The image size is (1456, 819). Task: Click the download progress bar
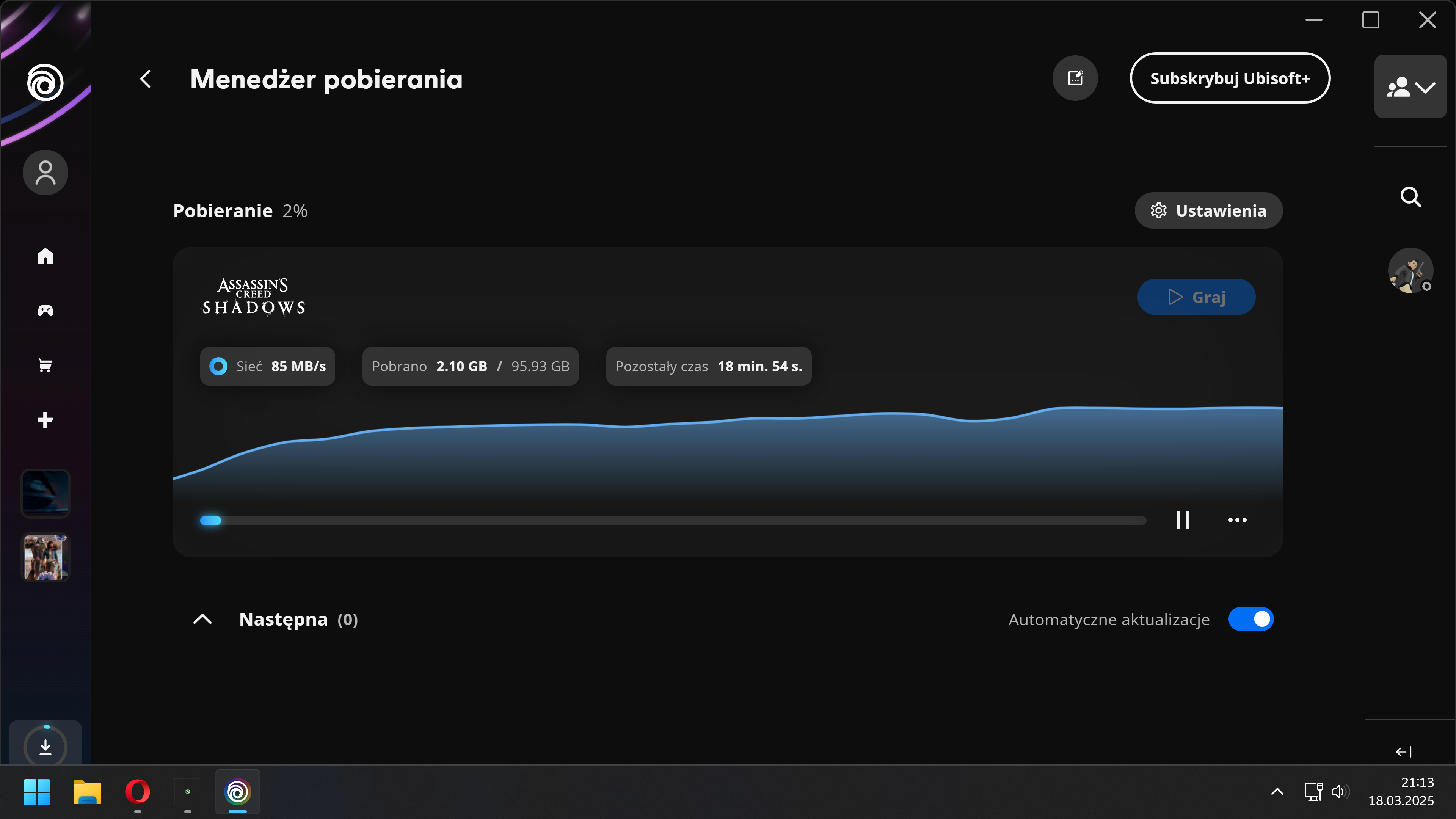click(x=673, y=521)
